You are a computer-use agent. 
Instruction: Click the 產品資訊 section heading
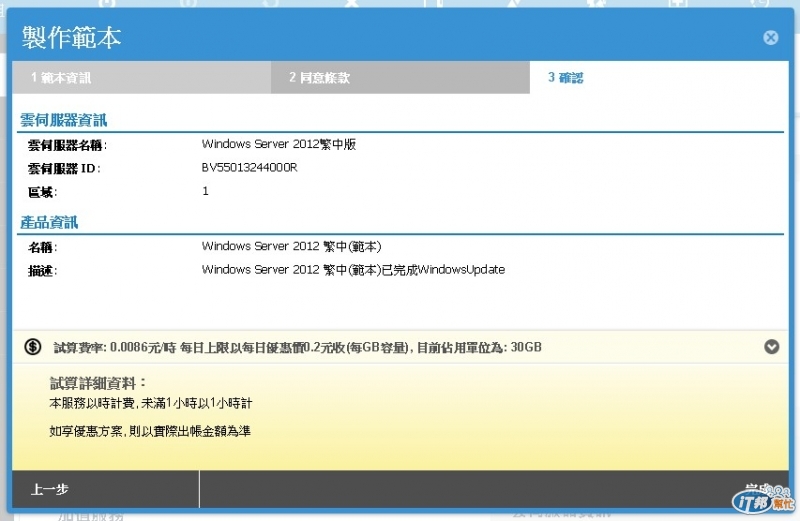click(x=49, y=222)
